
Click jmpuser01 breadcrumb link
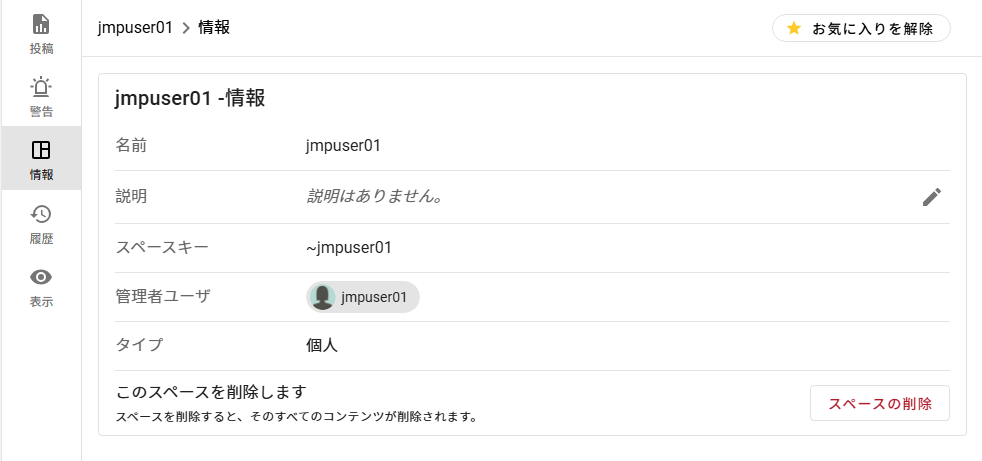tap(136, 28)
